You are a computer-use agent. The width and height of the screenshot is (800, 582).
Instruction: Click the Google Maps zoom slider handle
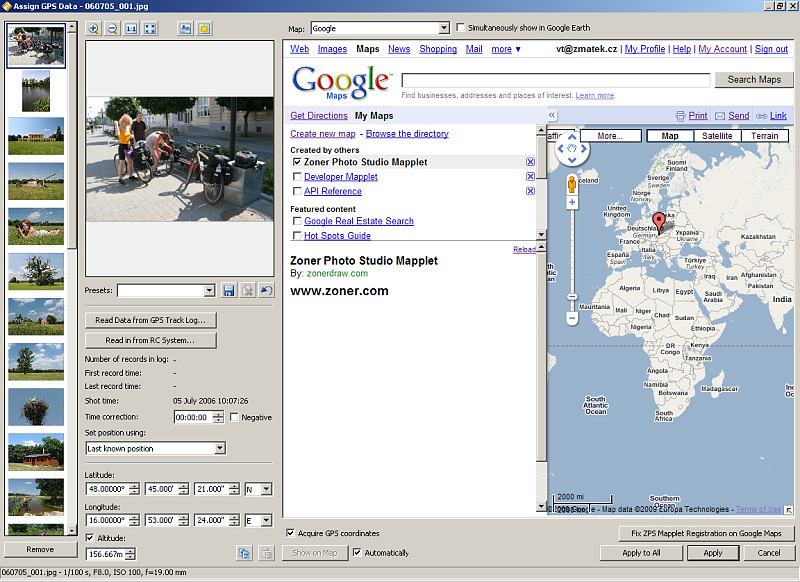pos(572,296)
